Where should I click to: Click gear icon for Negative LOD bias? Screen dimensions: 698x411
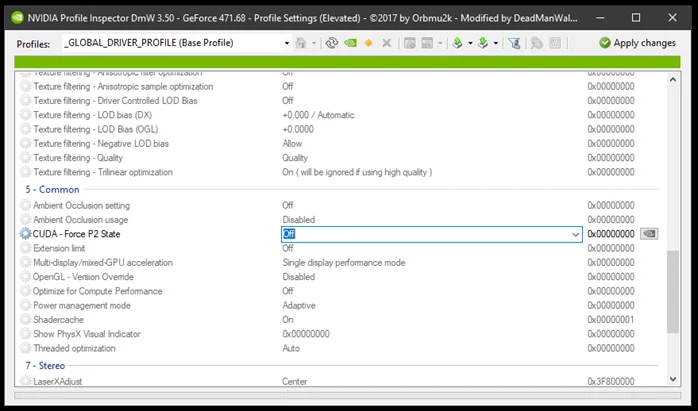(x=25, y=143)
